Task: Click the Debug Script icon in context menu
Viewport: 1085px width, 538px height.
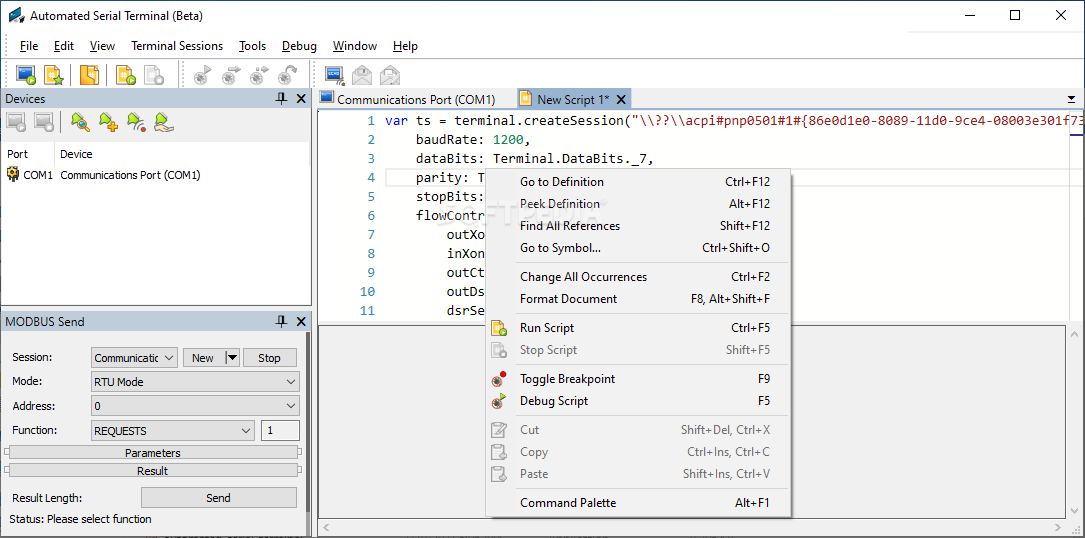Action: pos(499,401)
